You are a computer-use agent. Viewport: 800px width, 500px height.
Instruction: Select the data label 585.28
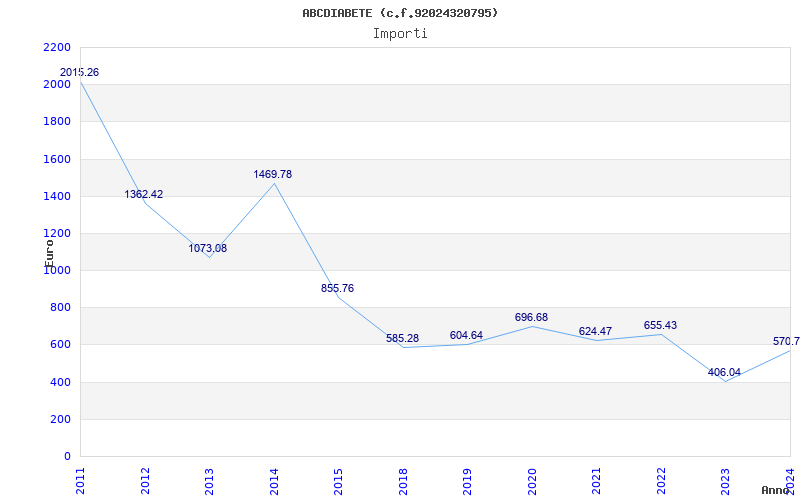[402, 339]
